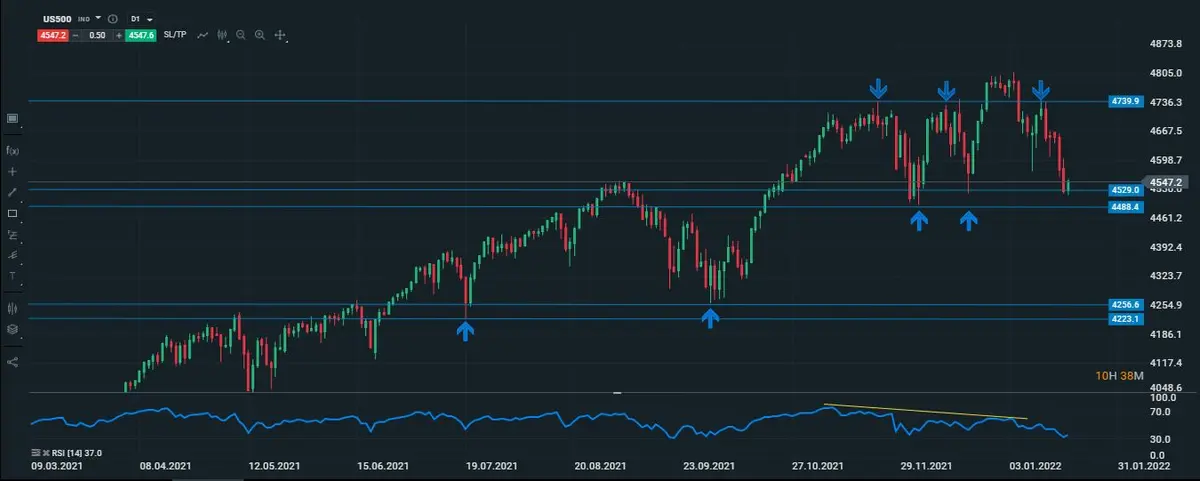Select the rectangle shape drawing tool

(12, 213)
